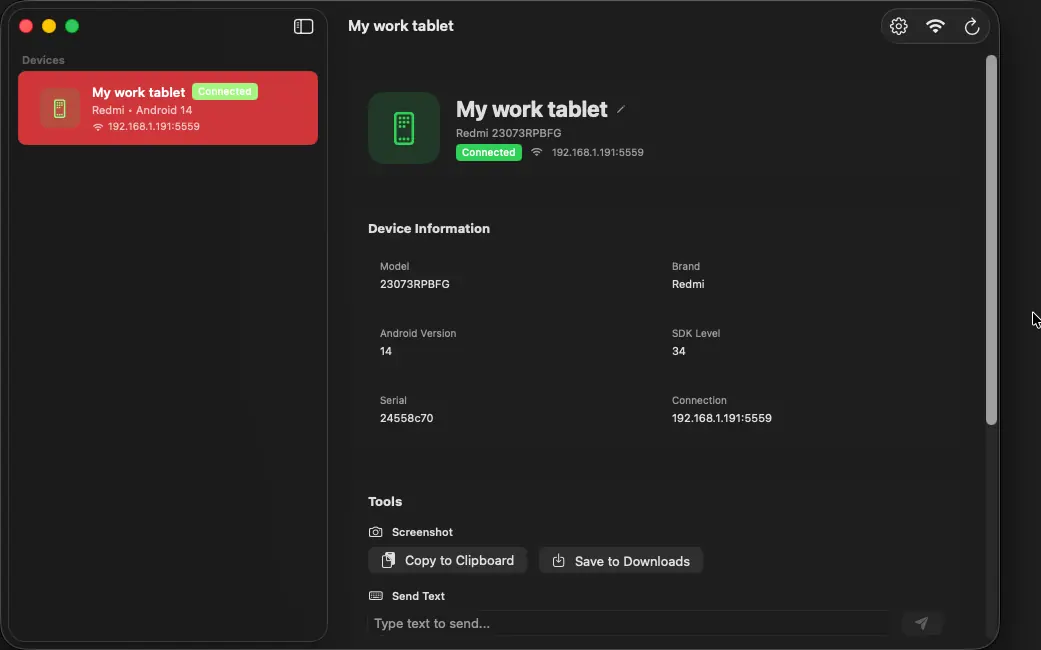Open settings via the gear icon
Screen dimensions: 1041x650
tap(898, 26)
